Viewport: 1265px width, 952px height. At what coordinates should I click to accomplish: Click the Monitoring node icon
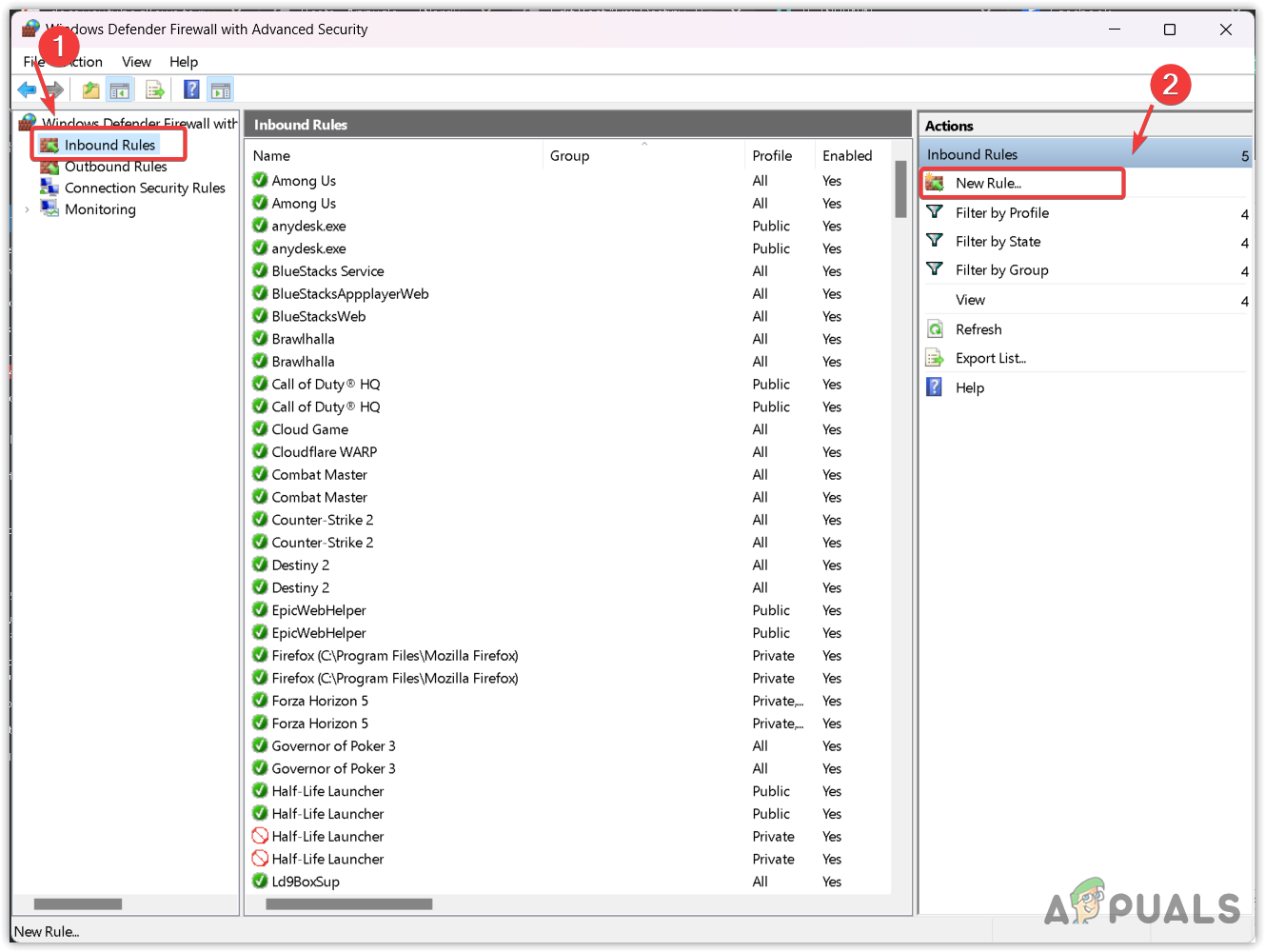coord(49,208)
